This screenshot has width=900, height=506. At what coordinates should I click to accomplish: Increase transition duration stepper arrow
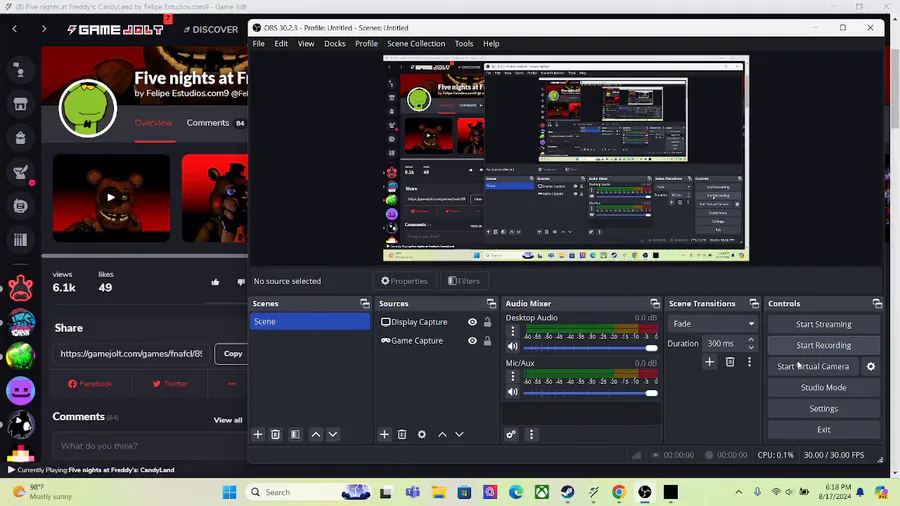coord(751,340)
